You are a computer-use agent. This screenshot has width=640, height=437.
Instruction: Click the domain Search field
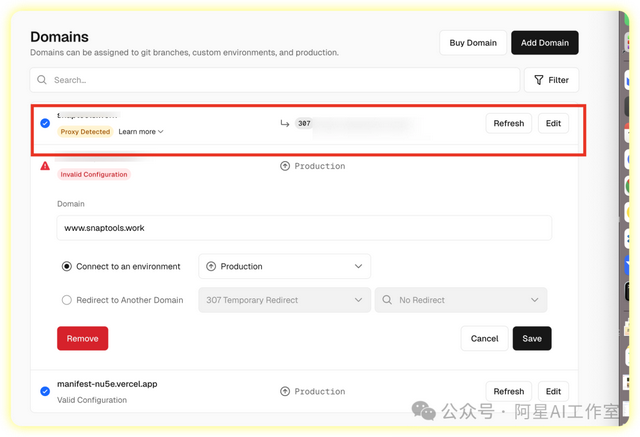280,80
